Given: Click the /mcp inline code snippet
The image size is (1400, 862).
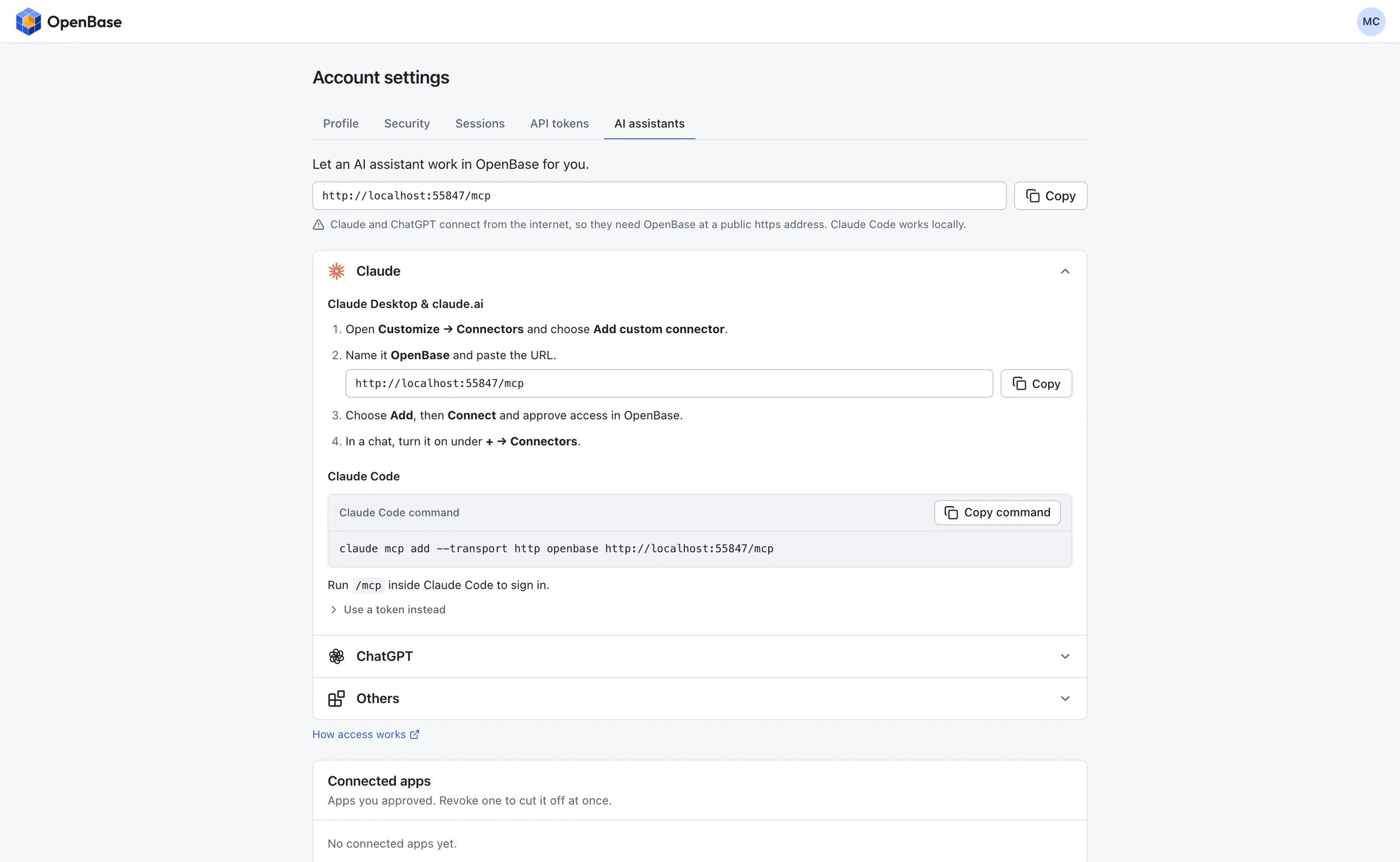Looking at the screenshot, I should coord(368,585).
